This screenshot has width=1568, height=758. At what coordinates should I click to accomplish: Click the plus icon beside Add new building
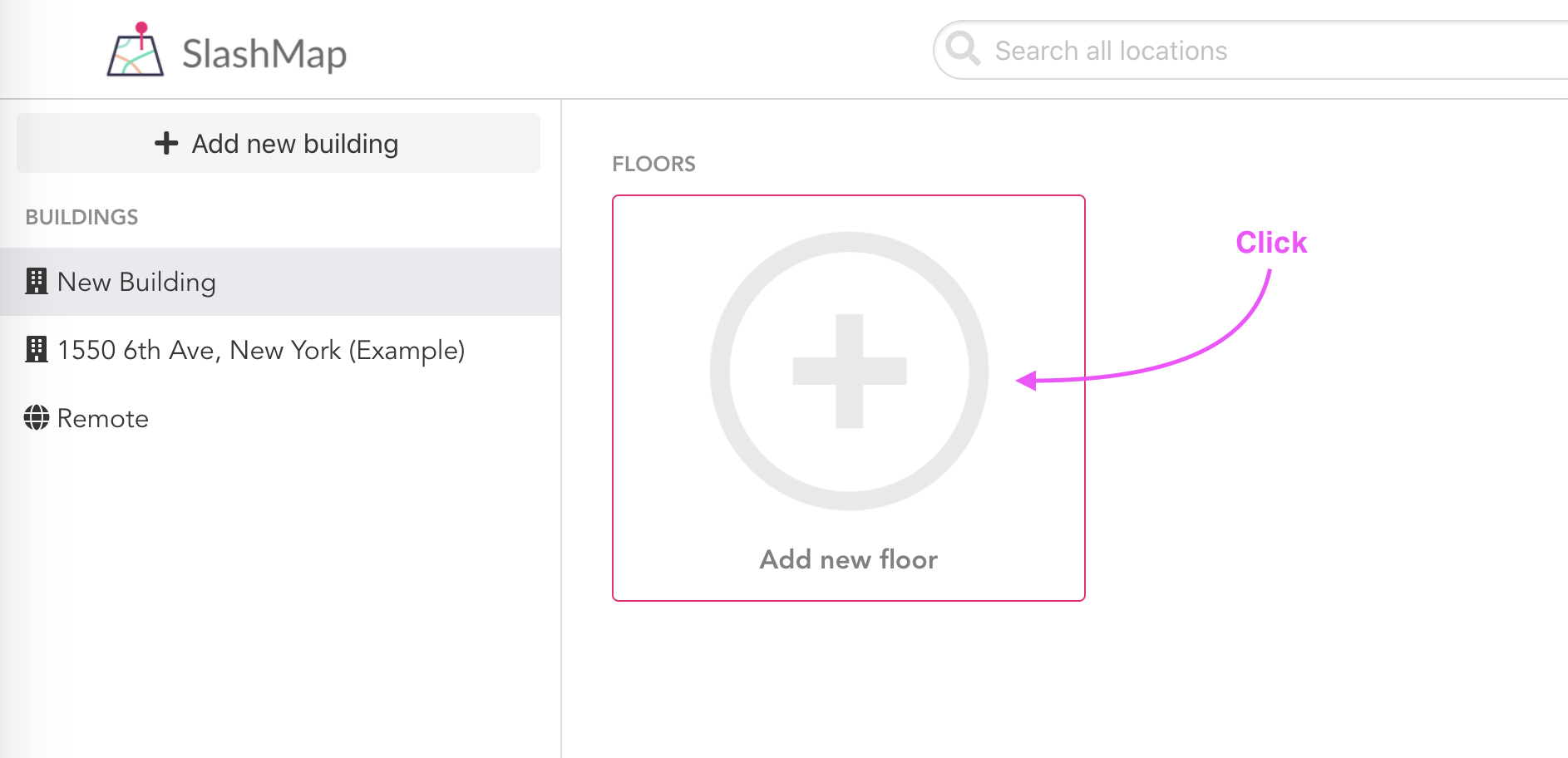coord(166,143)
